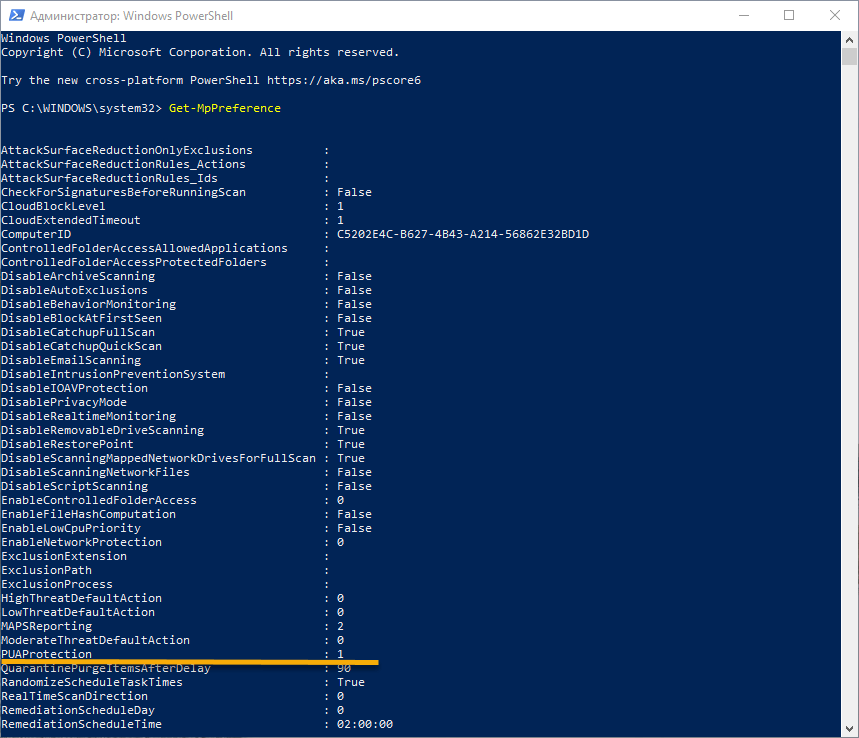The image size is (859, 738).
Task: Click the ExclusionProcess property name
Action: pyautogui.click(x=57, y=585)
